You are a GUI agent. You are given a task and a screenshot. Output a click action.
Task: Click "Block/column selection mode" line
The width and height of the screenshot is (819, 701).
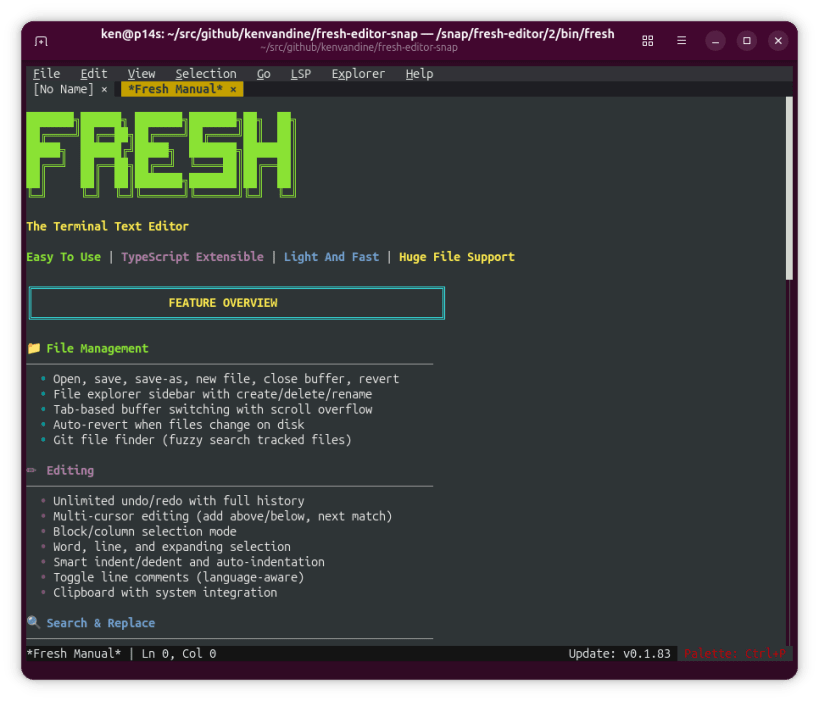pos(145,531)
